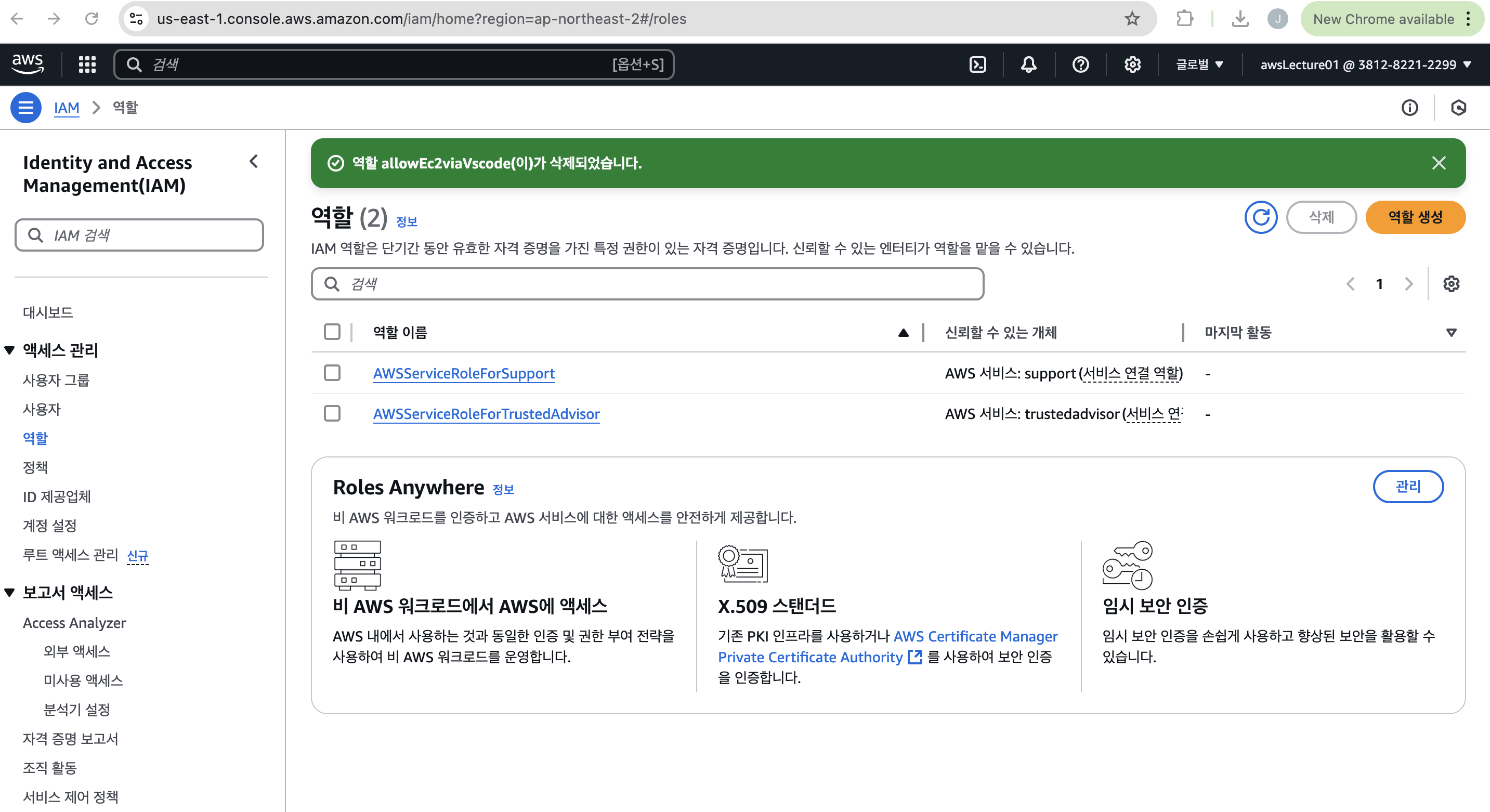Reload the browser page

click(92, 19)
